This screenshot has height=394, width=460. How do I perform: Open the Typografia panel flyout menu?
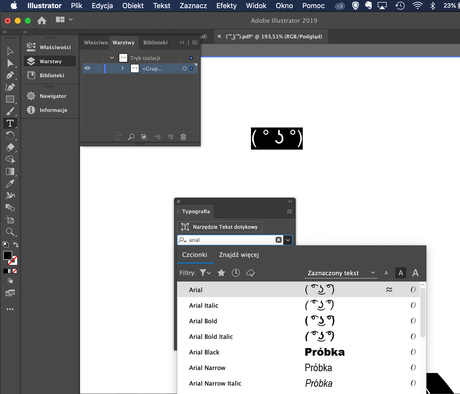coord(289,212)
